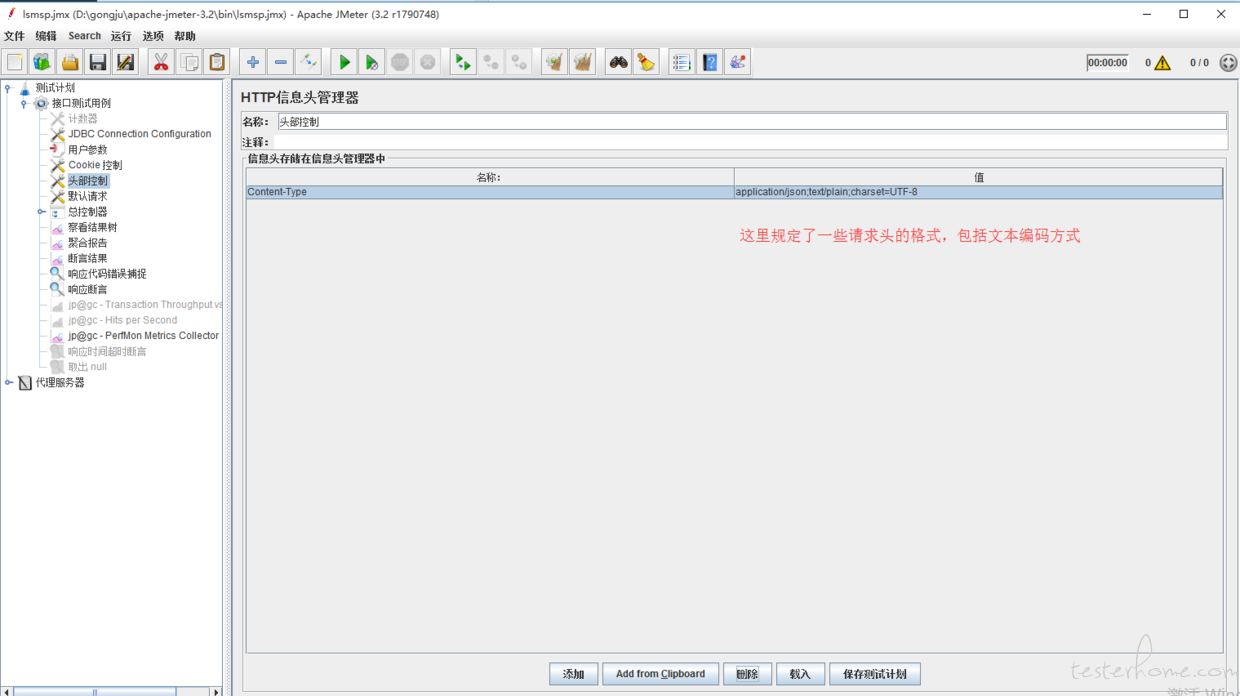Screen dimensions: 1240x696
Task: Click the 名称 field containing 头部控制
Action: point(751,122)
